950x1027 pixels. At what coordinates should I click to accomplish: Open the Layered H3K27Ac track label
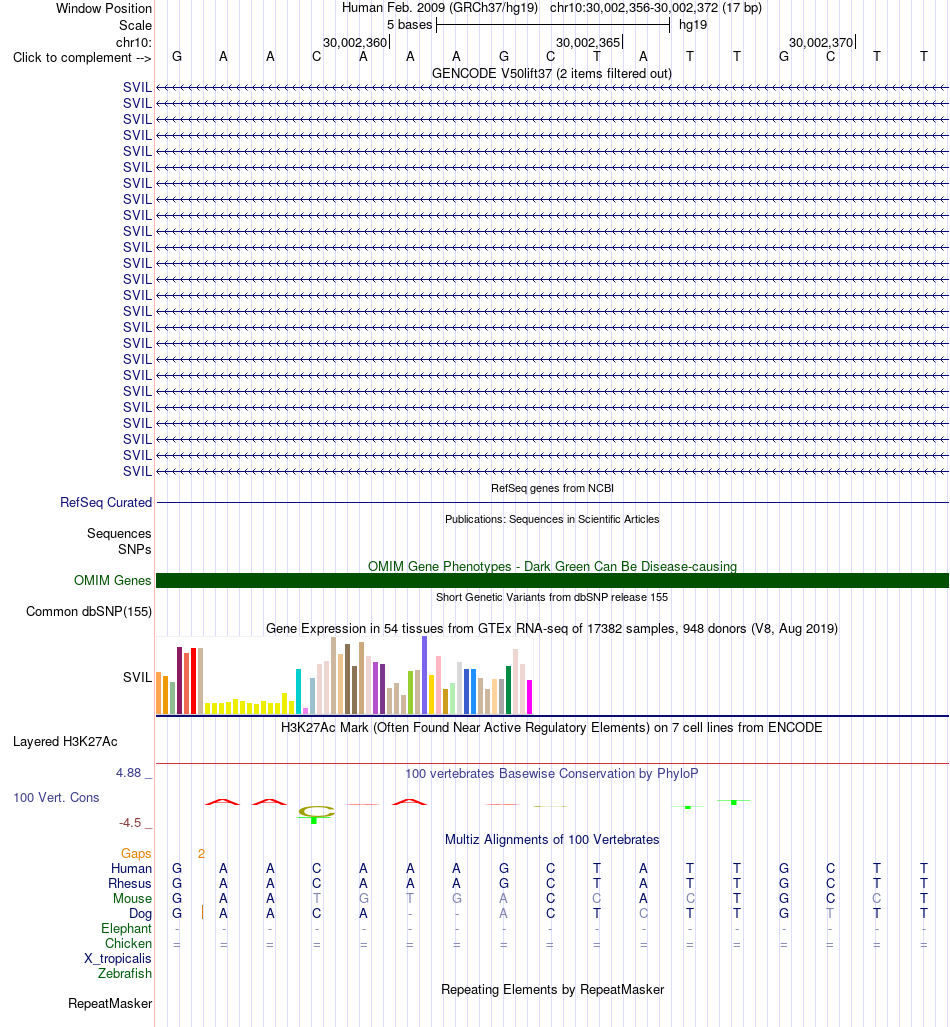click(x=65, y=741)
